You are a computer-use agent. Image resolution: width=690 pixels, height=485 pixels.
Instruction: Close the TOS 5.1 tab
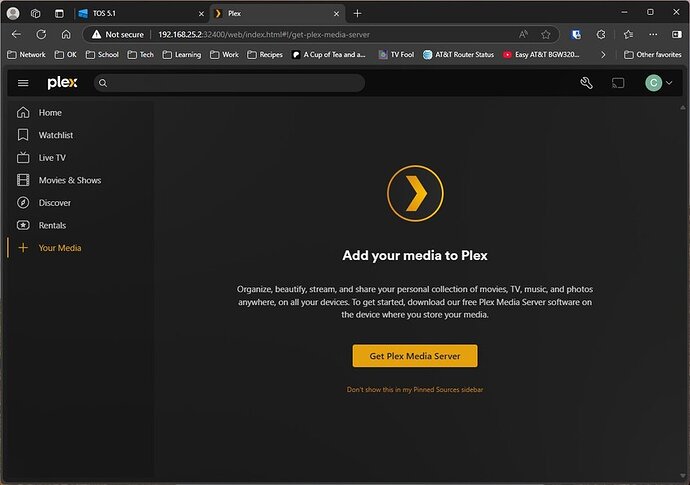pos(201,14)
